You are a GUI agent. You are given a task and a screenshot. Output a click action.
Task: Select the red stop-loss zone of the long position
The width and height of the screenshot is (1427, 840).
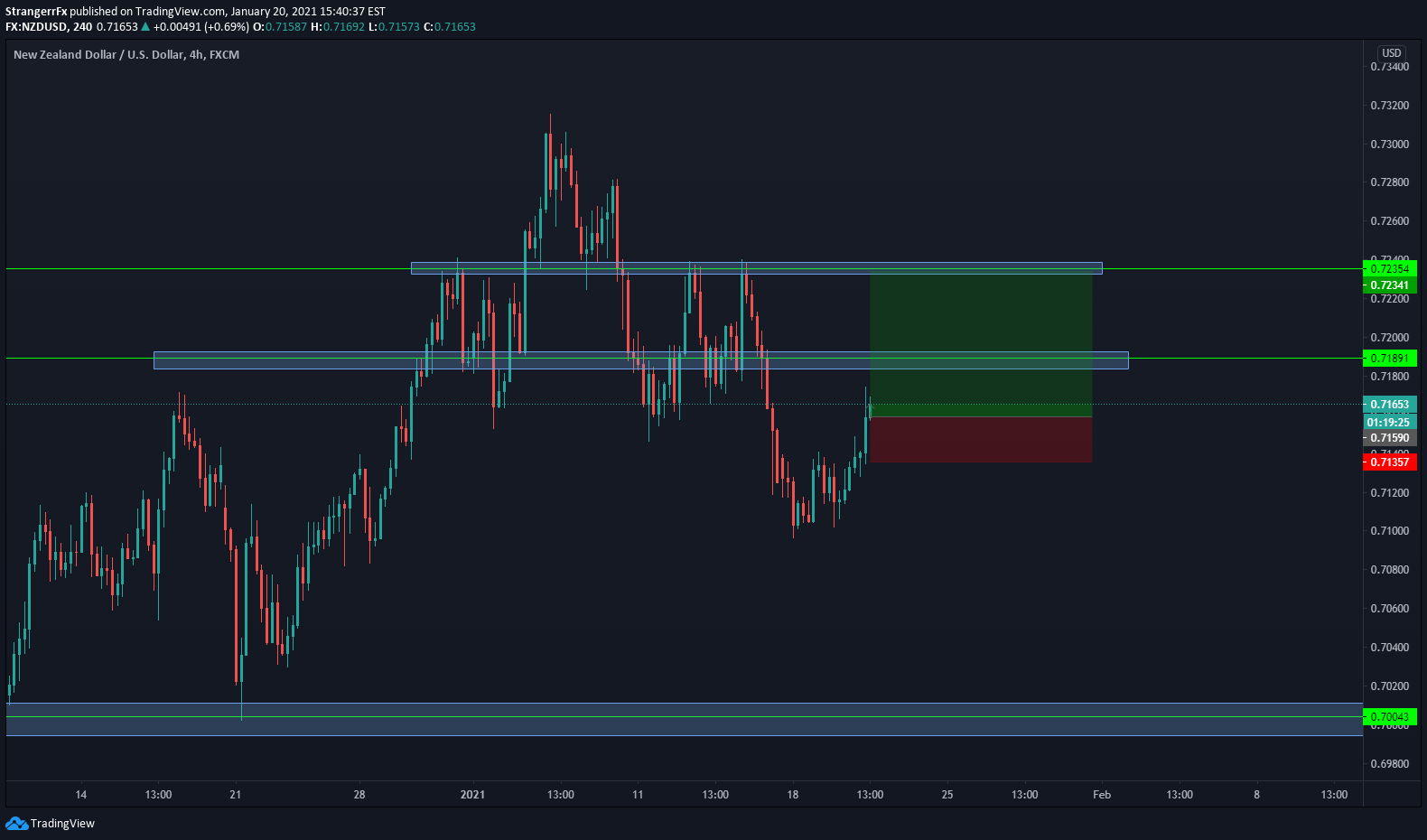pos(981,440)
